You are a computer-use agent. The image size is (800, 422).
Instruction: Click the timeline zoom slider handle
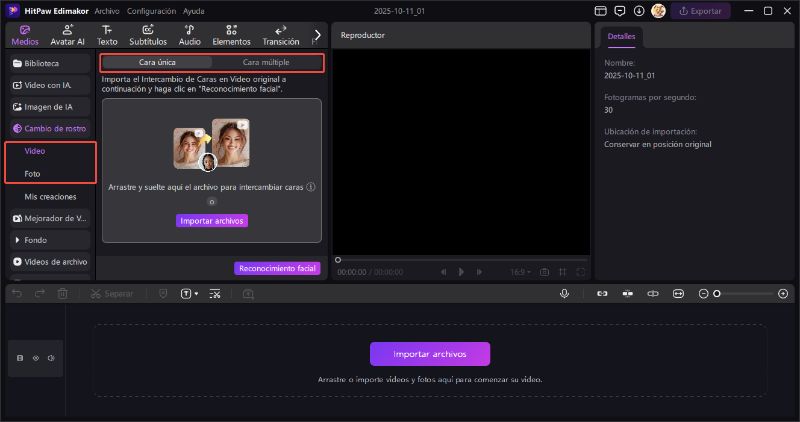[x=717, y=293]
